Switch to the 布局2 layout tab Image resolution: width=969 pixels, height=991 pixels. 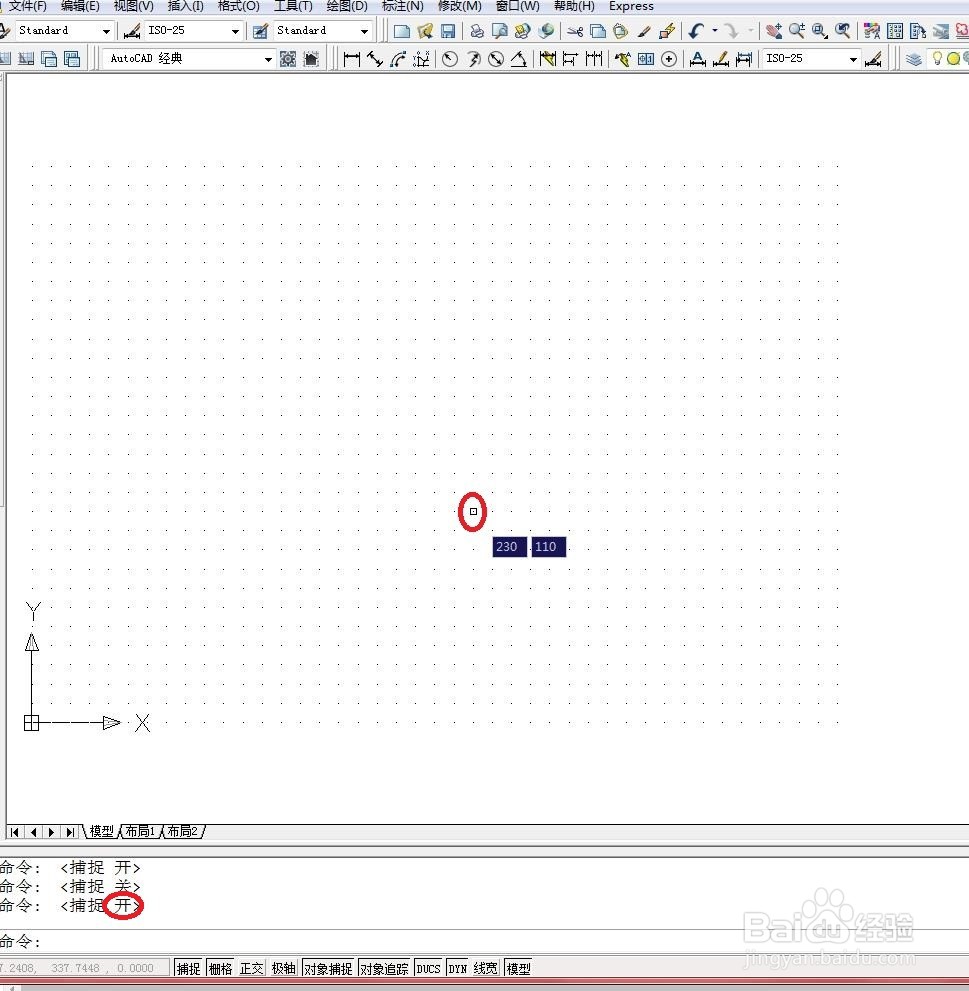183,831
